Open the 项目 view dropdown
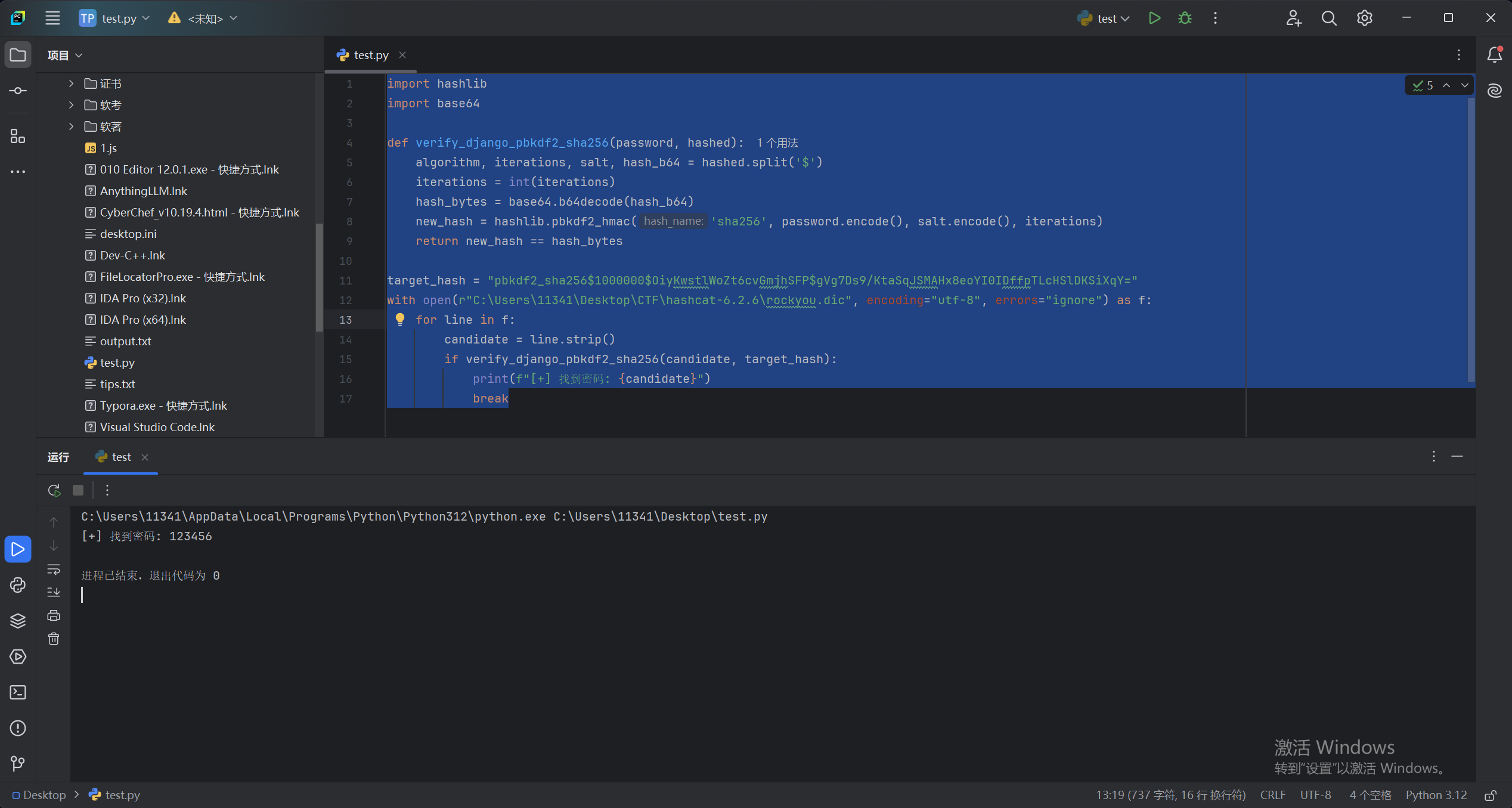The image size is (1512, 808). [x=64, y=55]
